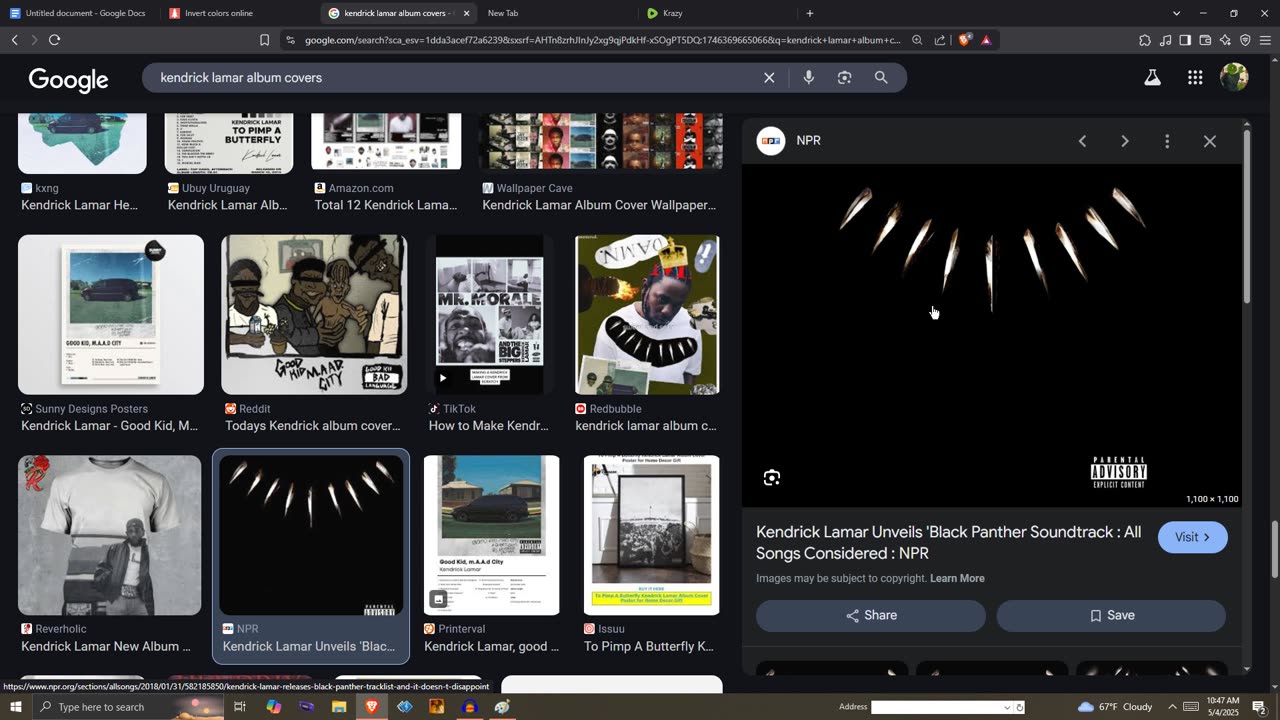Click 'Total 12 Kendrick Lama...' Amazon title
1280x720 pixels.
pyautogui.click(x=386, y=205)
